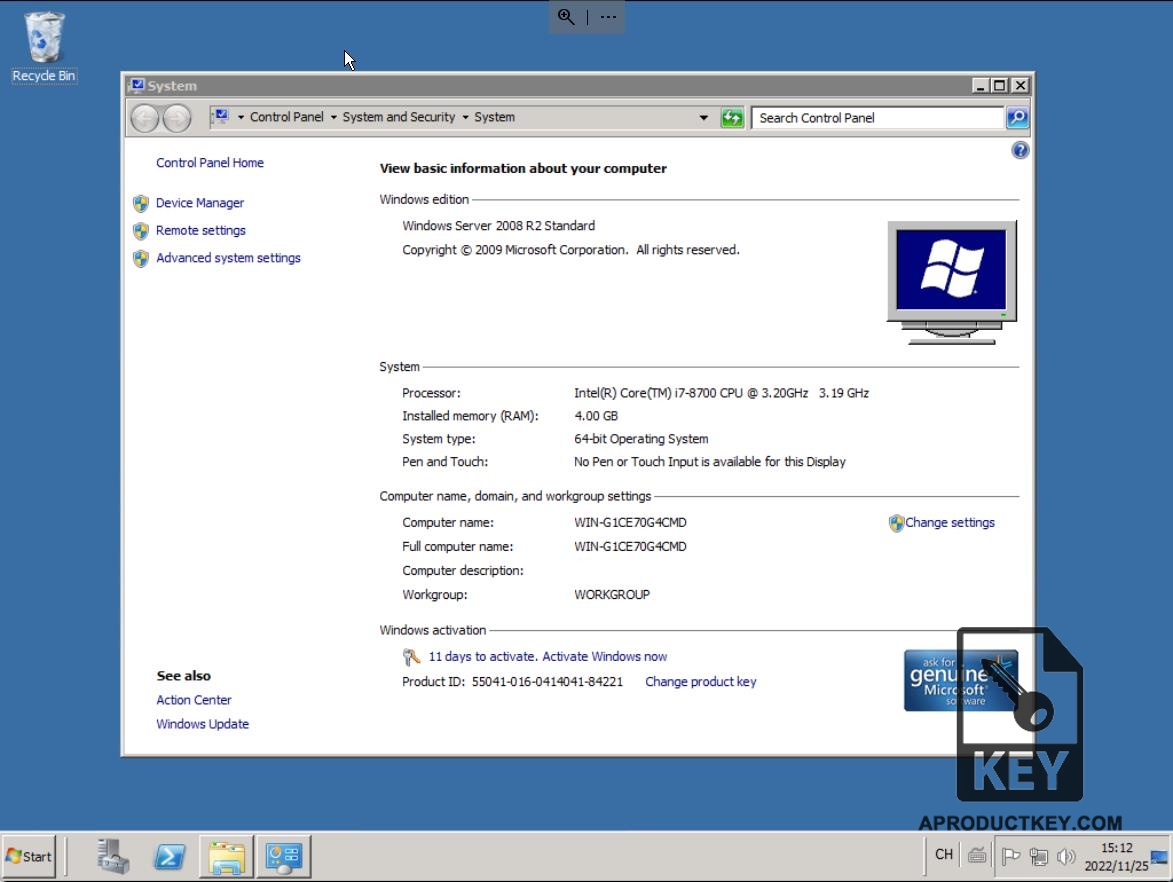Maximize the System window

999,85
